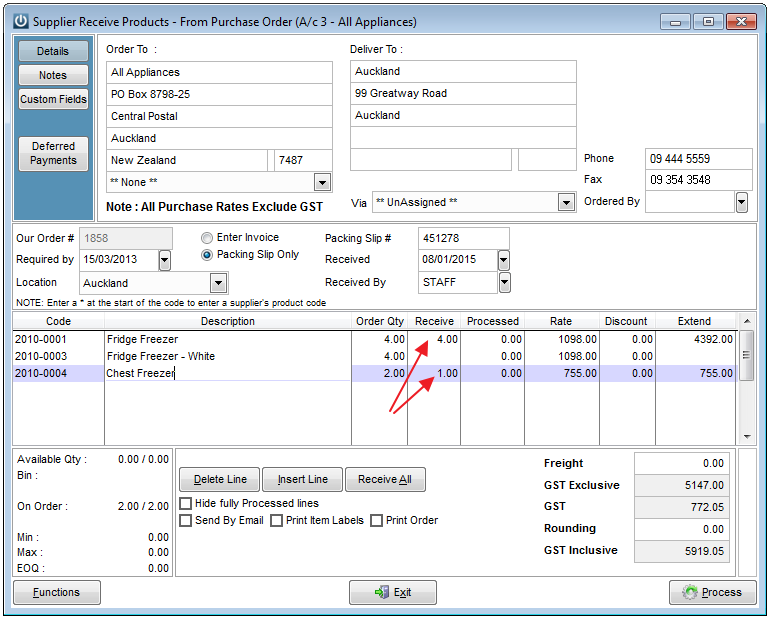This screenshot has height=620, width=770.
Task: Click the Fax field 09 354 3548
Action: [x=698, y=180]
